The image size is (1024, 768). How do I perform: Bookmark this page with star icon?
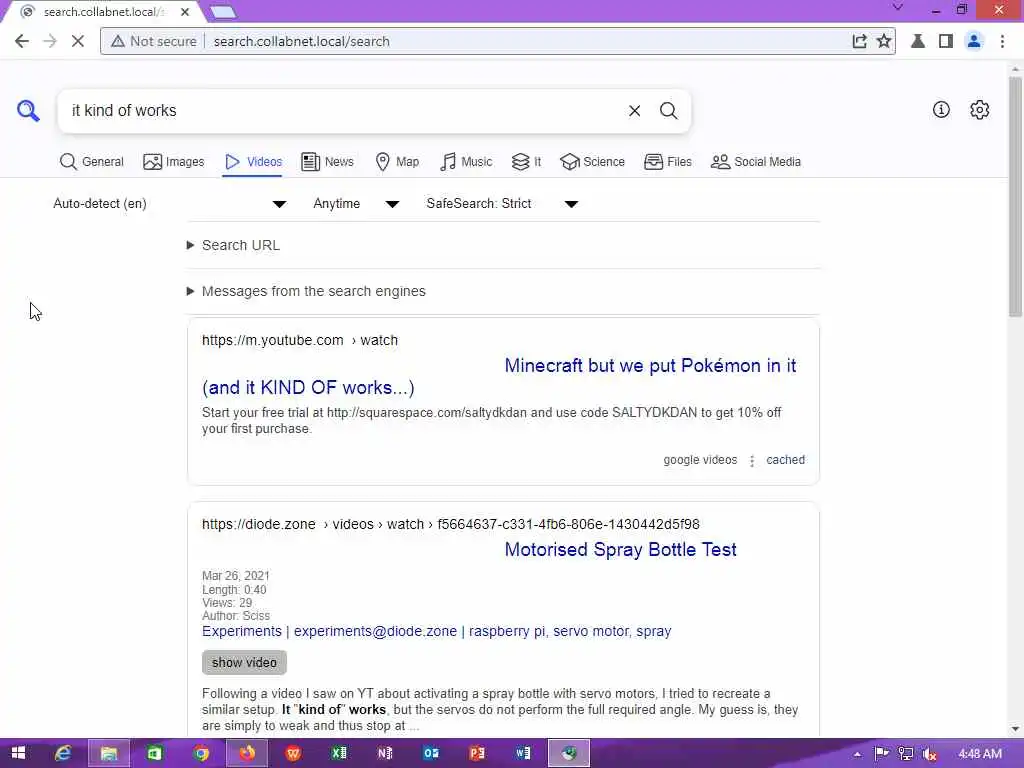click(884, 41)
